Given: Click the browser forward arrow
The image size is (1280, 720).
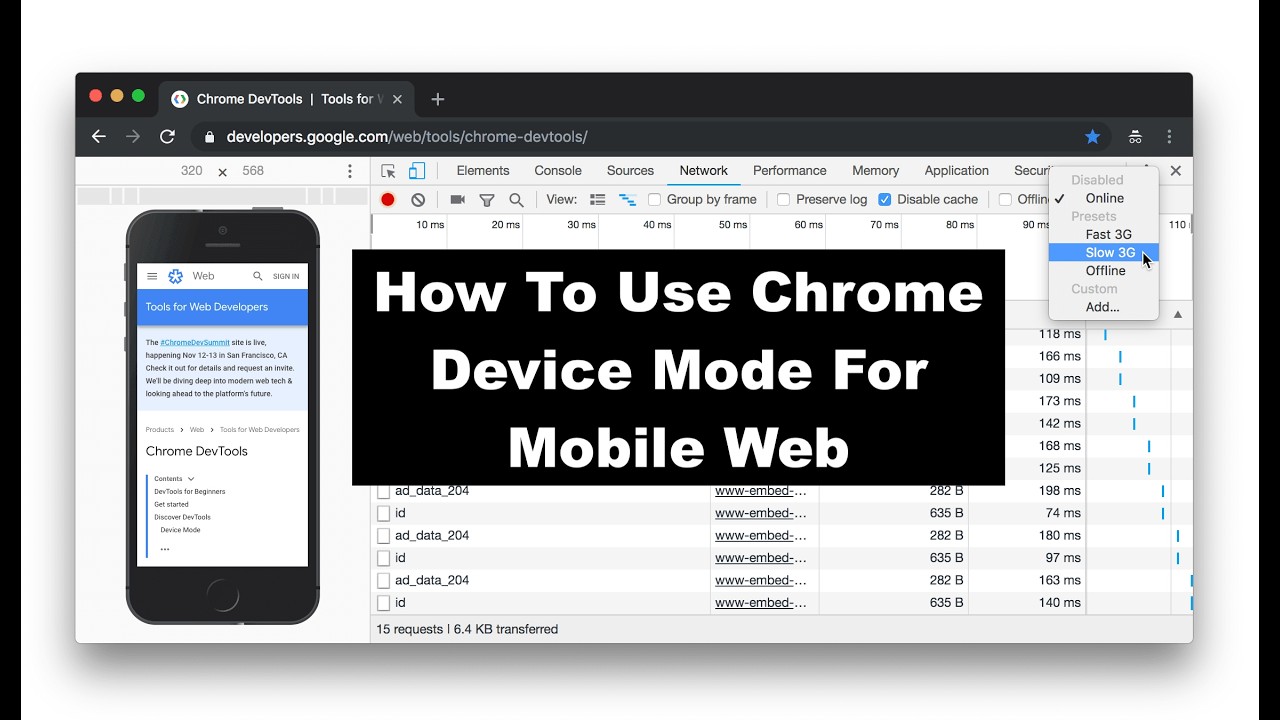Looking at the screenshot, I should coord(133,136).
